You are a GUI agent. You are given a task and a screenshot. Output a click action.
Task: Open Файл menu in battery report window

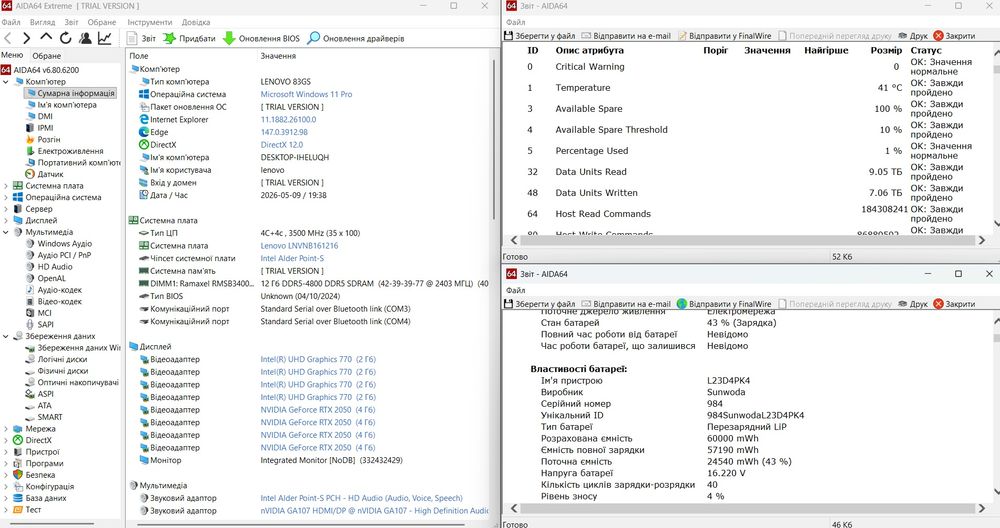[515, 290]
